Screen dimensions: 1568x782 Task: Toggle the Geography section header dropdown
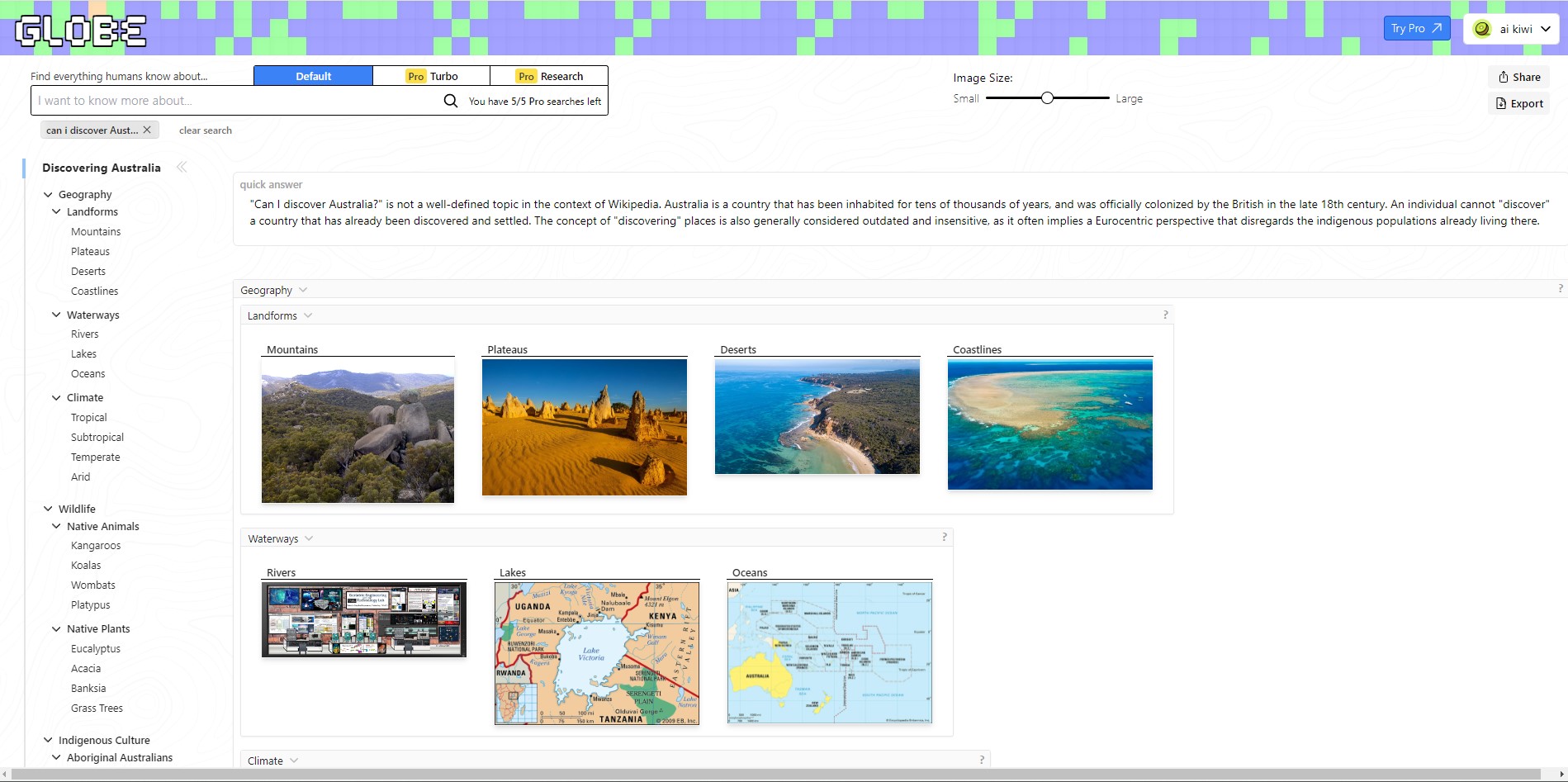point(303,290)
